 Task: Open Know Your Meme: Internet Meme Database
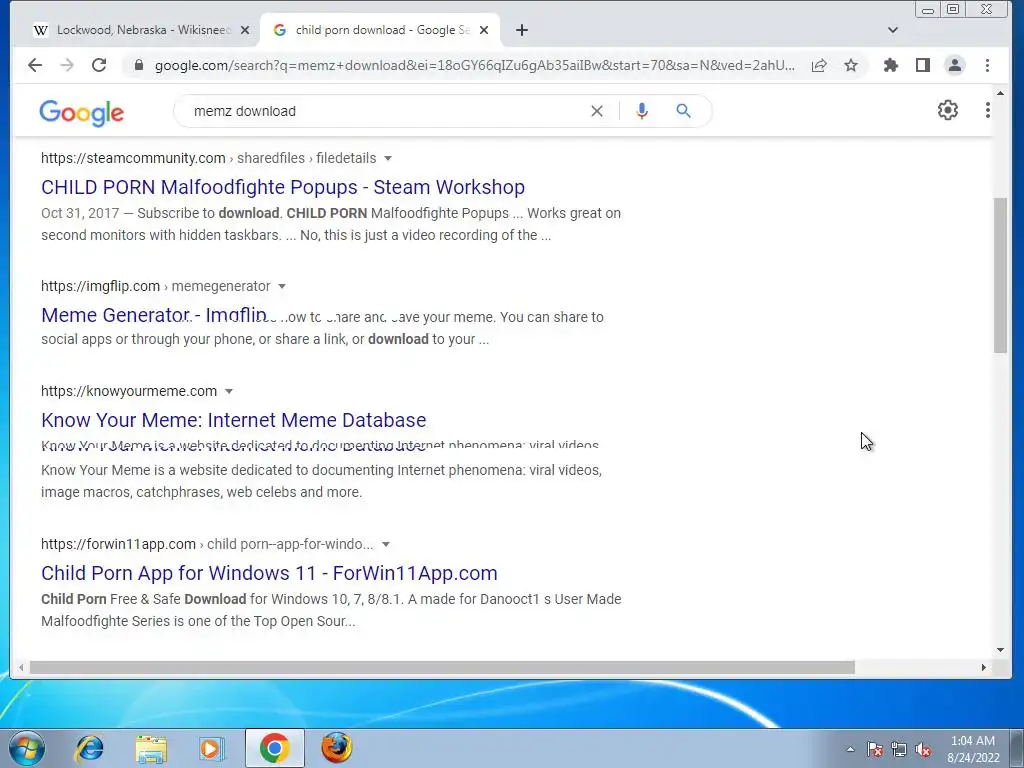tap(234, 420)
